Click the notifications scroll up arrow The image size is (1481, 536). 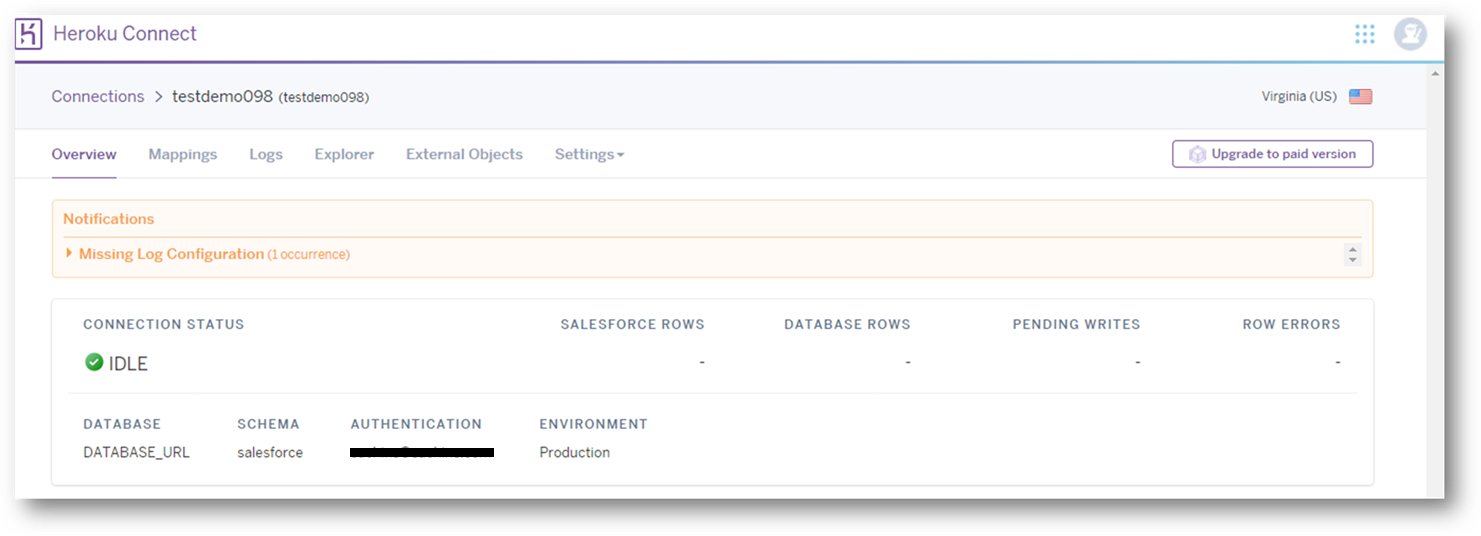point(1353,249)
